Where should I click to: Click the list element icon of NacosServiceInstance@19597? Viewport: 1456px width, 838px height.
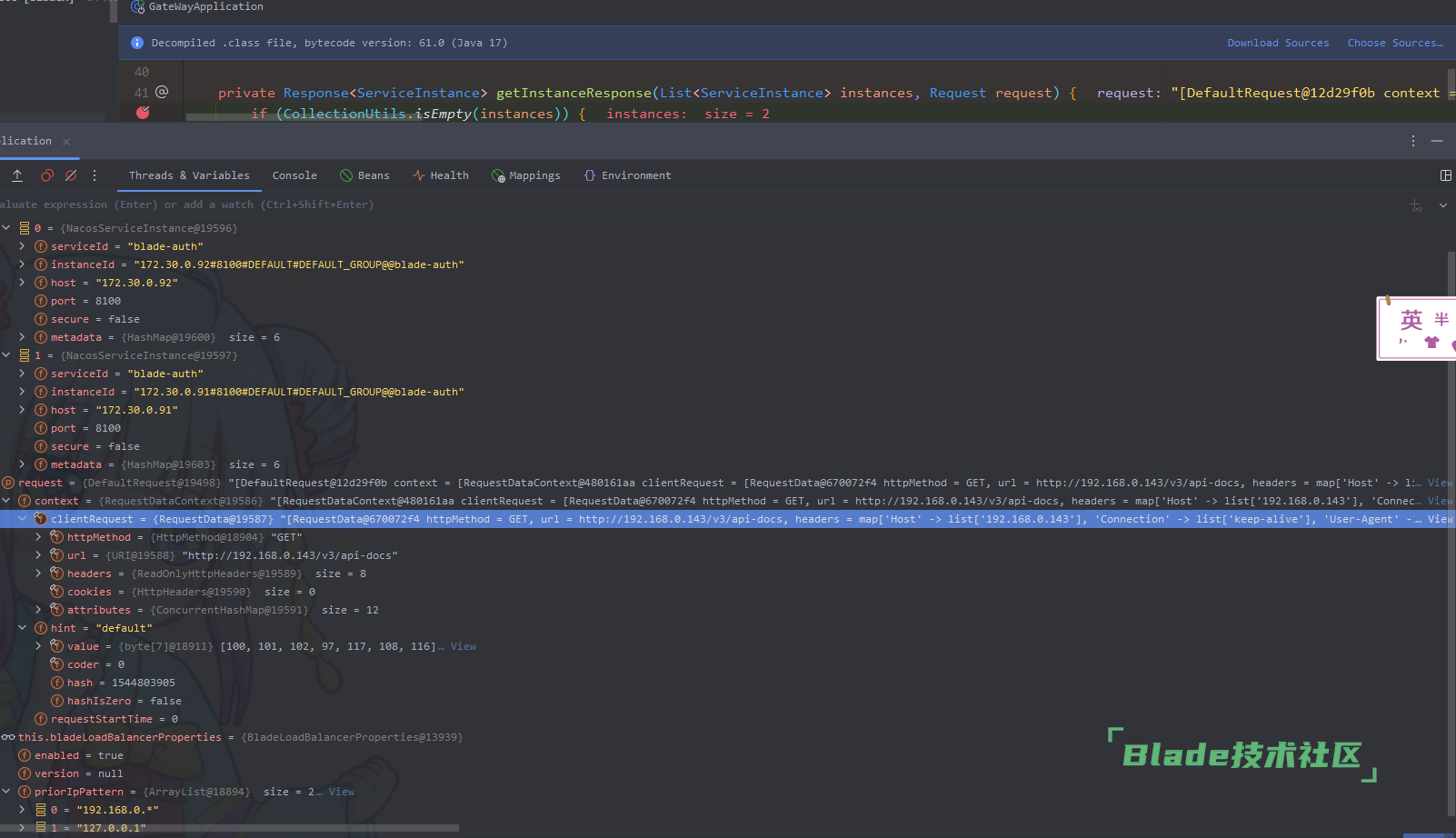pos(25,355)
